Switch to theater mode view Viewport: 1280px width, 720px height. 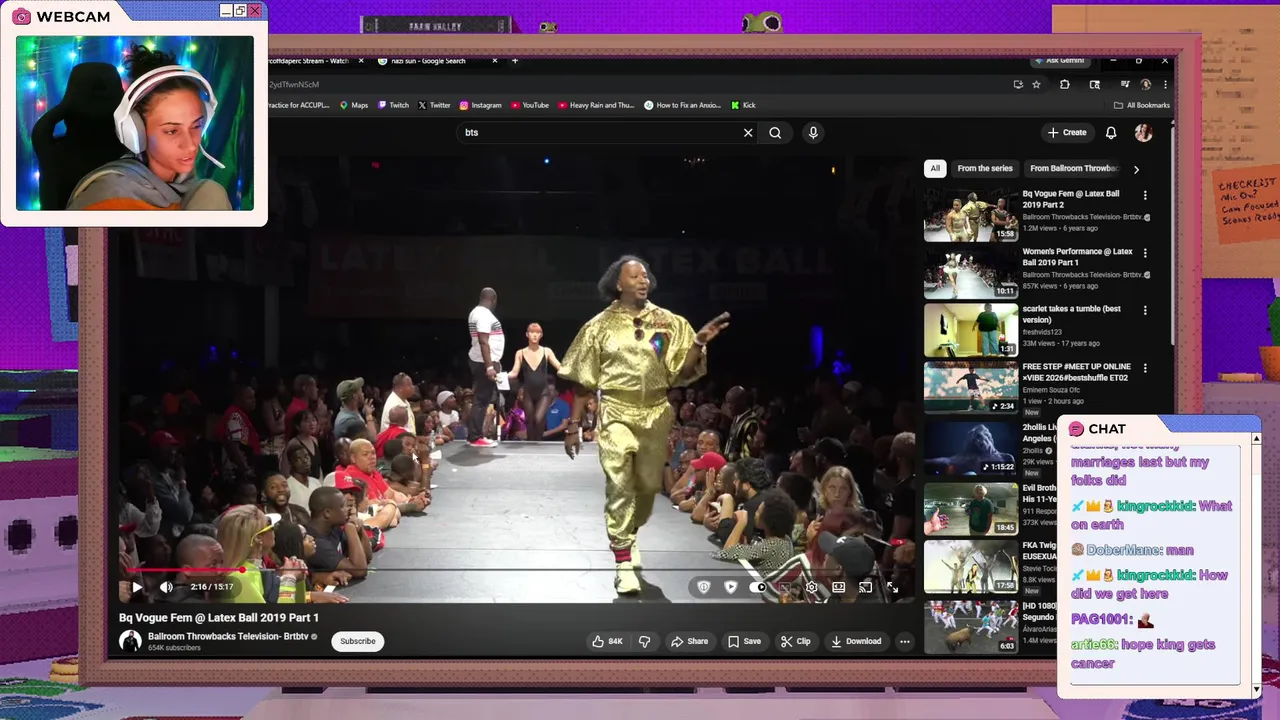(839, 588)
